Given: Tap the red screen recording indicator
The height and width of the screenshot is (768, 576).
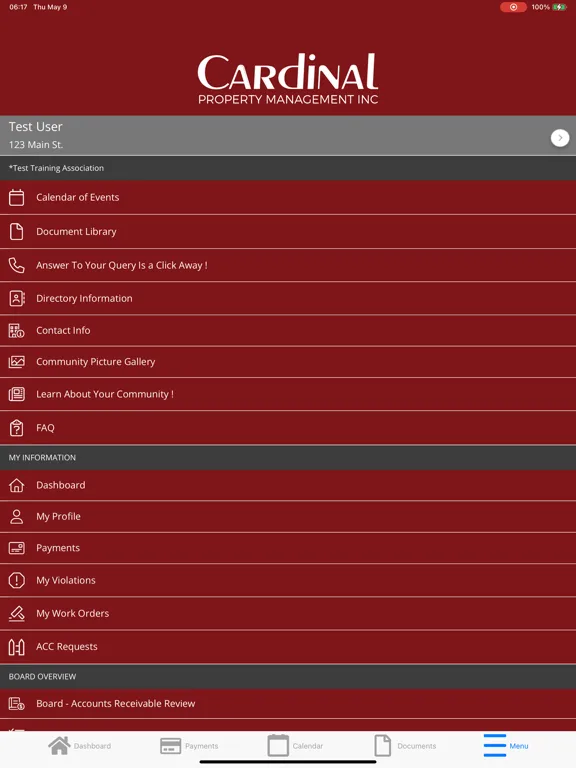Looking at the screenshot, I should tap(513, 7).
